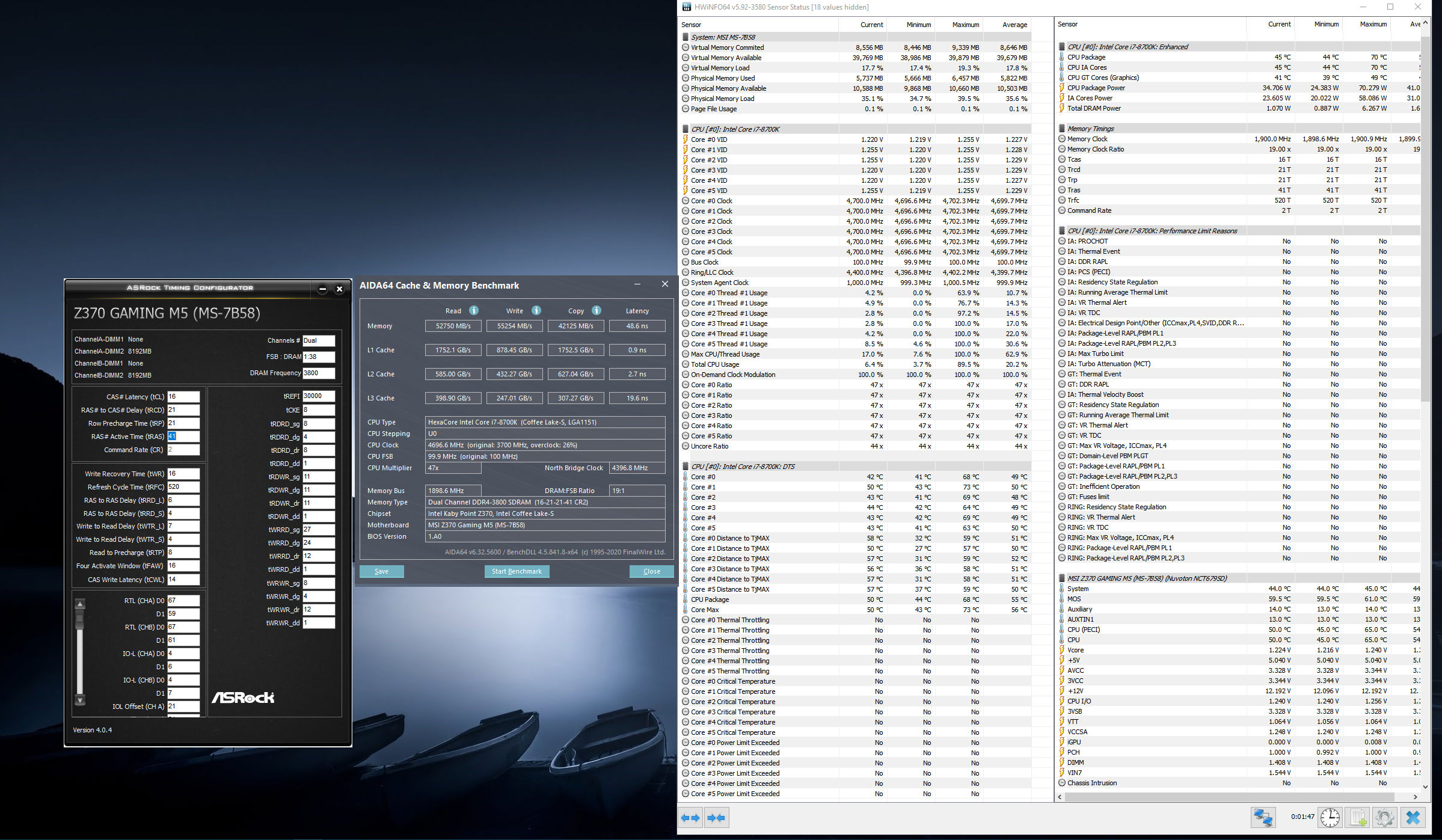This screenshot has height=840, width=1442.
Task: Open HWiNFO remote monitoring network icon
Action: 1262,818
